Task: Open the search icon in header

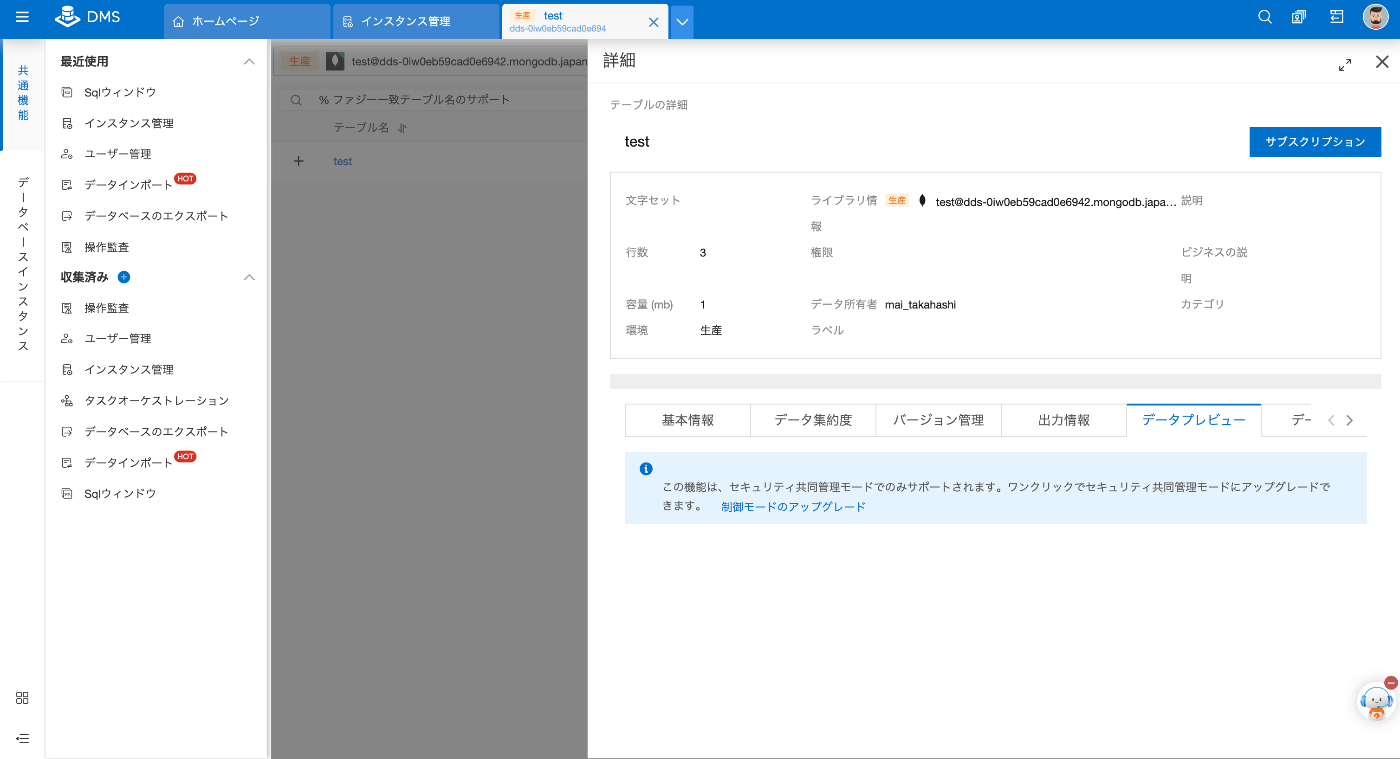Action: click(1265, 17)
